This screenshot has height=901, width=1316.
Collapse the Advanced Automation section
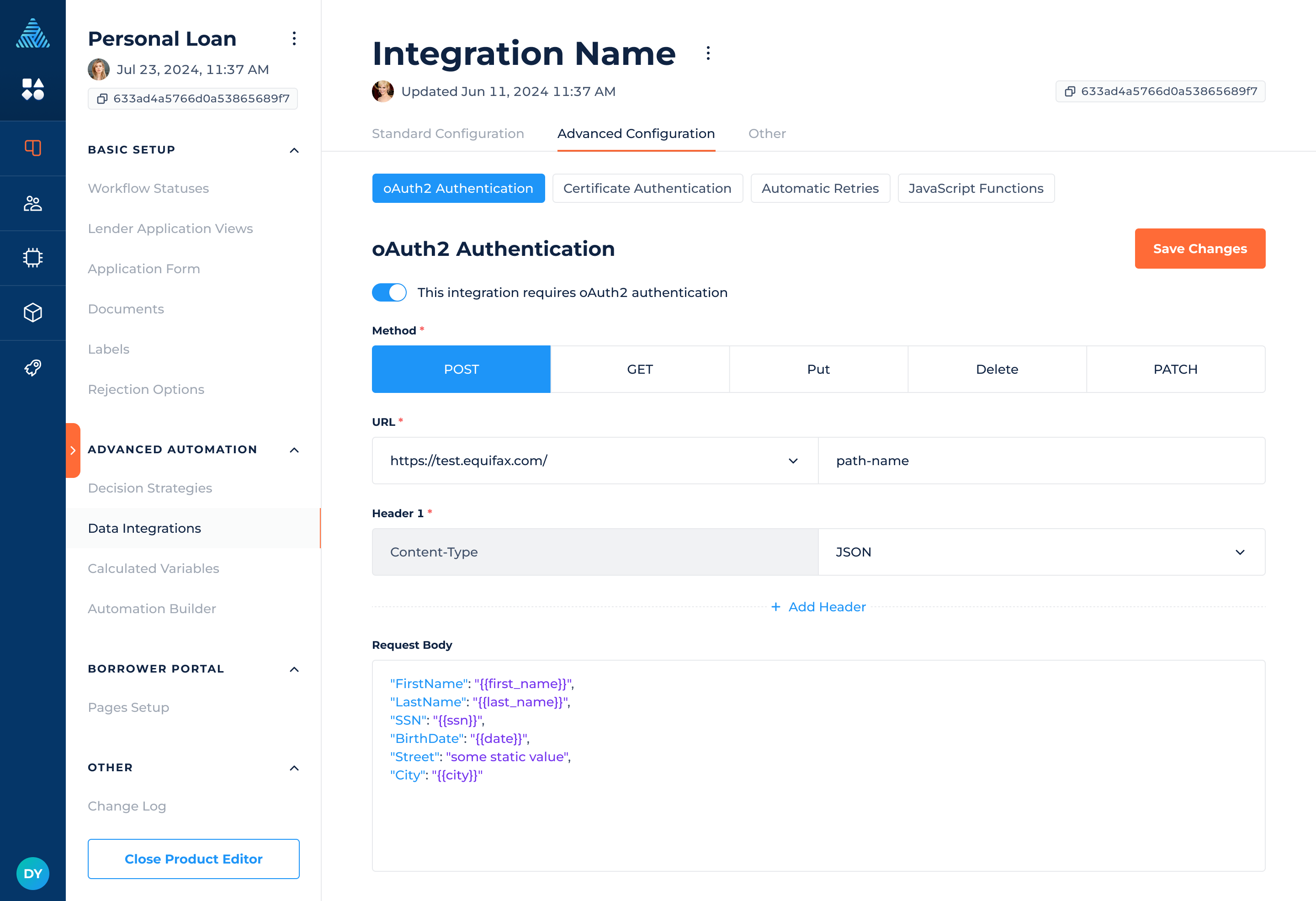point(294,450)
